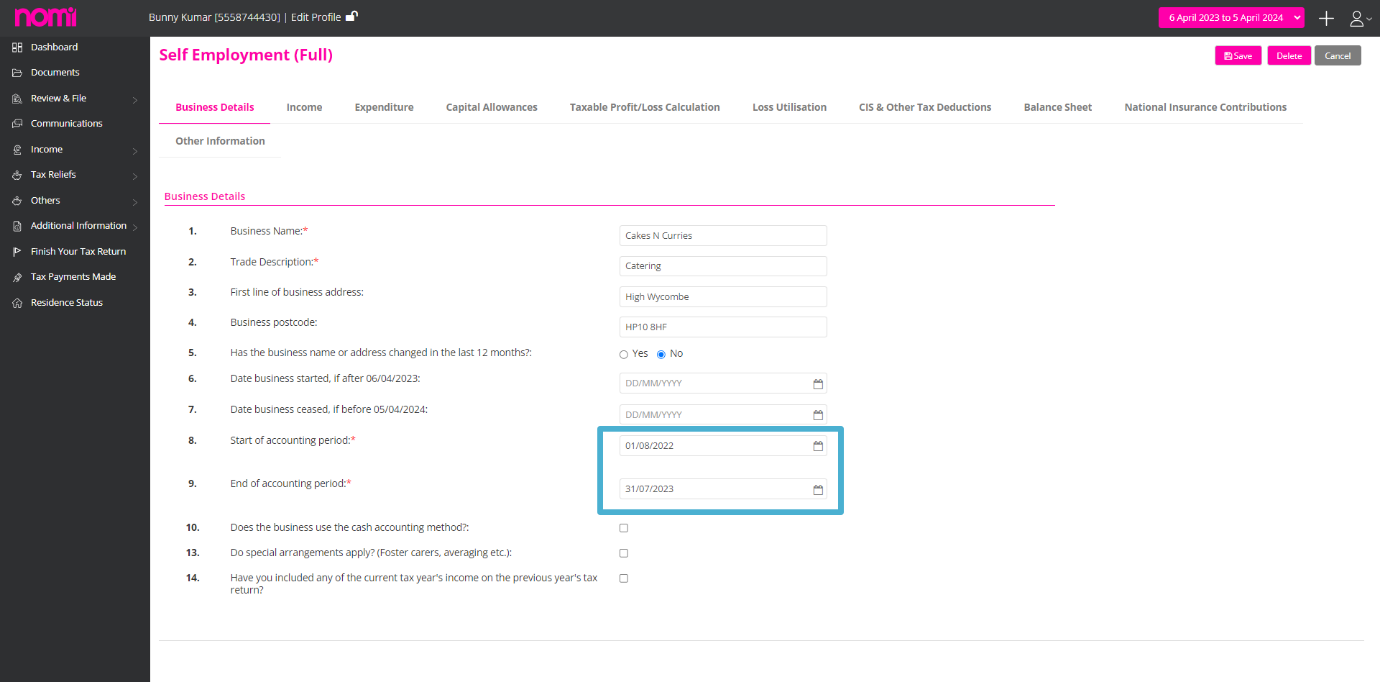The width and height of the screenshot is (1380, 682).
Task: Select No for name or address changed
Action: point(661,354)
